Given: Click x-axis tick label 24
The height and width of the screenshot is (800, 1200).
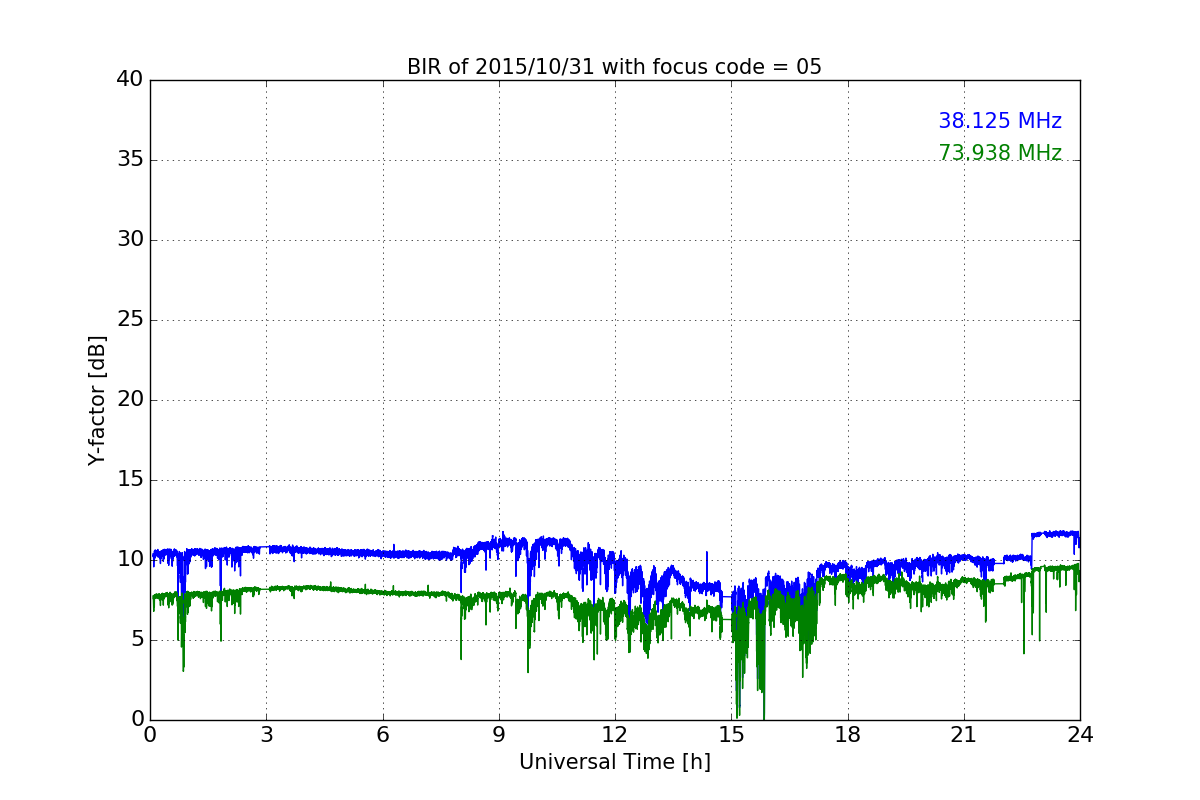Looking at the screenshot, I should [x=1080, y=735].
